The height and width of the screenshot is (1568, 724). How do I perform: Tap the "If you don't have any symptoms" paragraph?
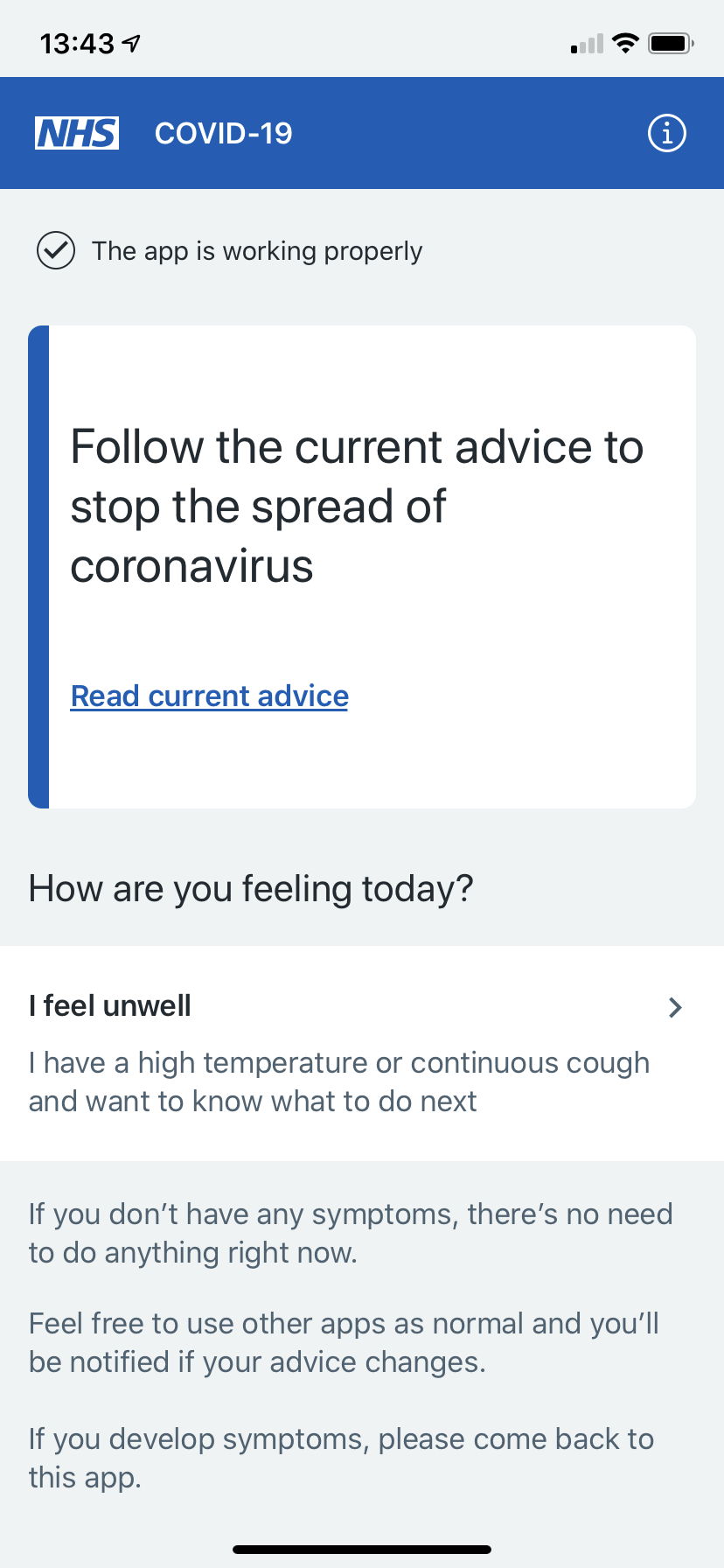click(x=350, y=1233)
